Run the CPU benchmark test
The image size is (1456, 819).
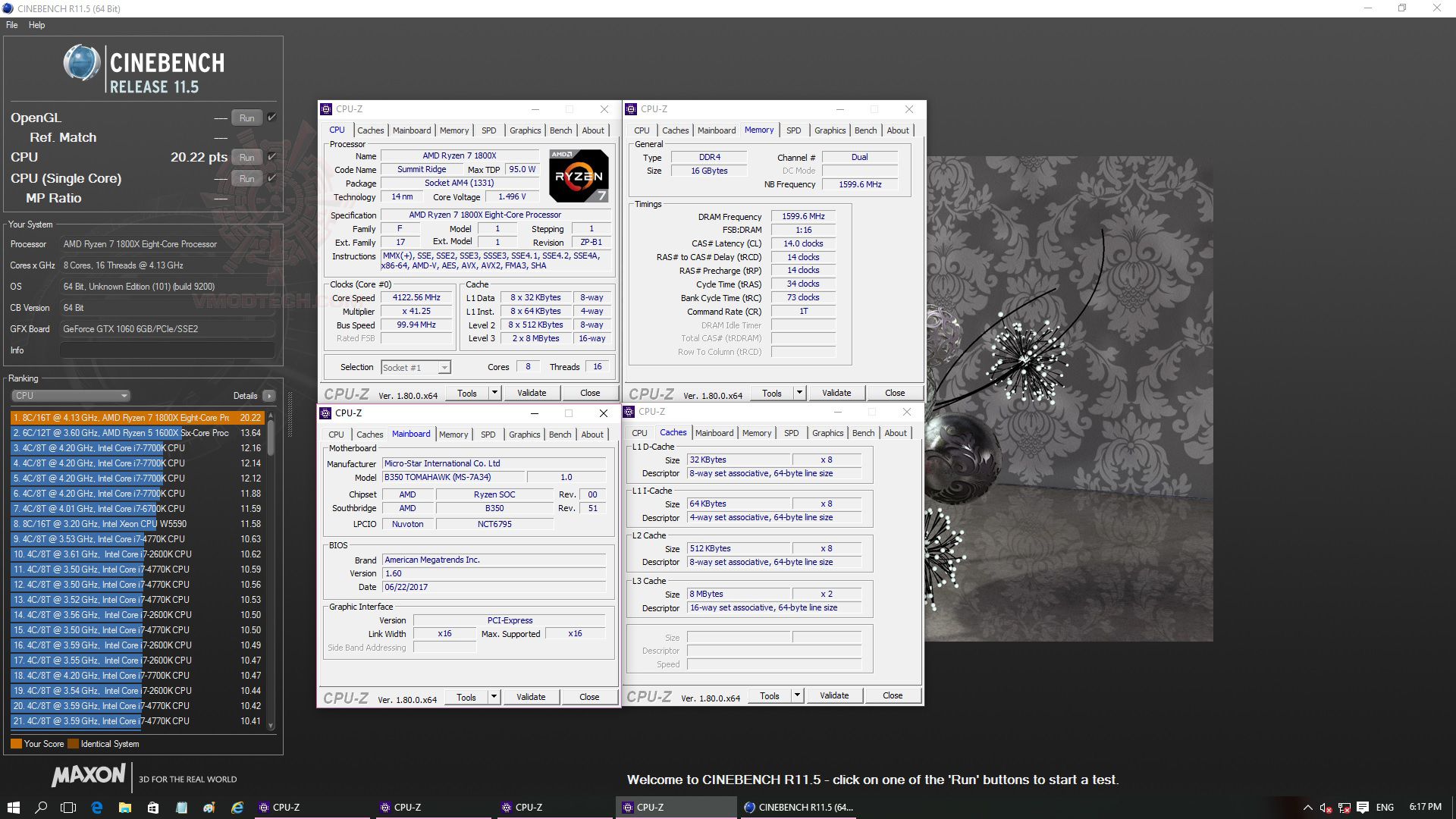(246, 158)
